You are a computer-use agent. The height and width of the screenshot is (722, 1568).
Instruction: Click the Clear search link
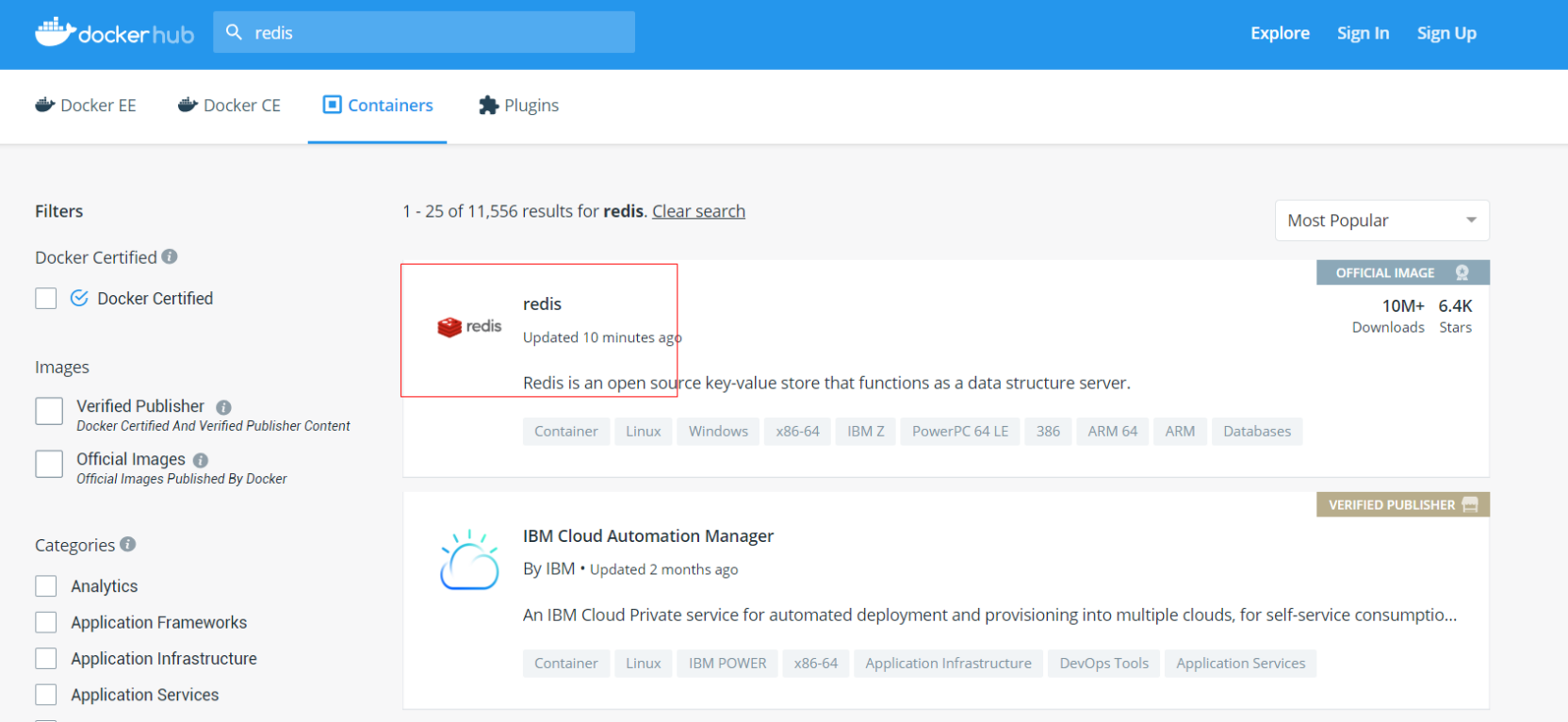(698, 211)
